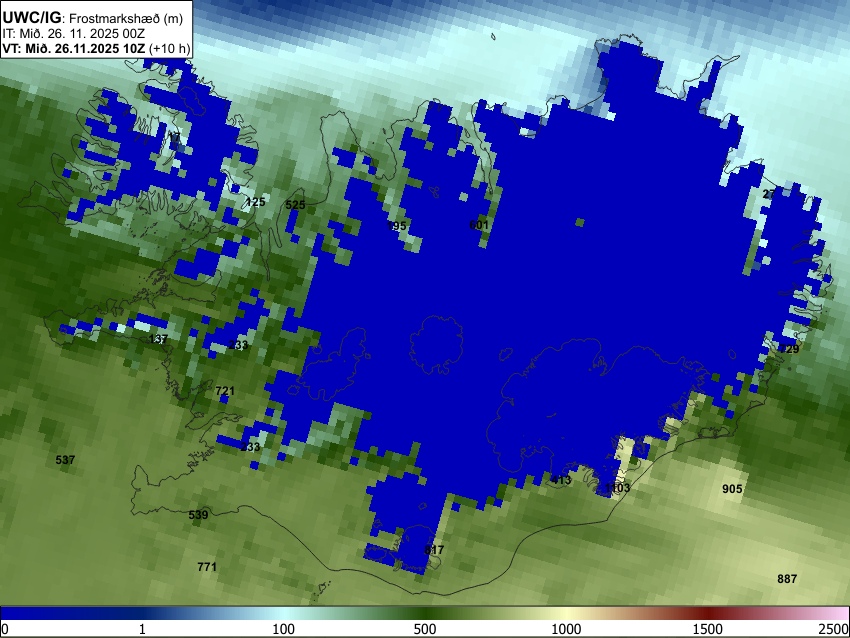Click the 525 value on the map
850x638 pixels.
pyautogui.click(x=295, y=205)
